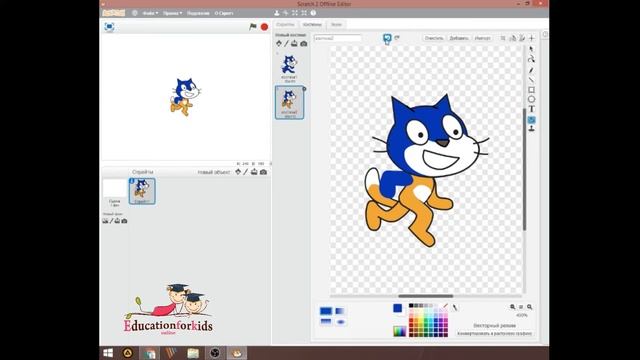Click the red stop button
Screen dimensions: 640x360
pos(264,27)
